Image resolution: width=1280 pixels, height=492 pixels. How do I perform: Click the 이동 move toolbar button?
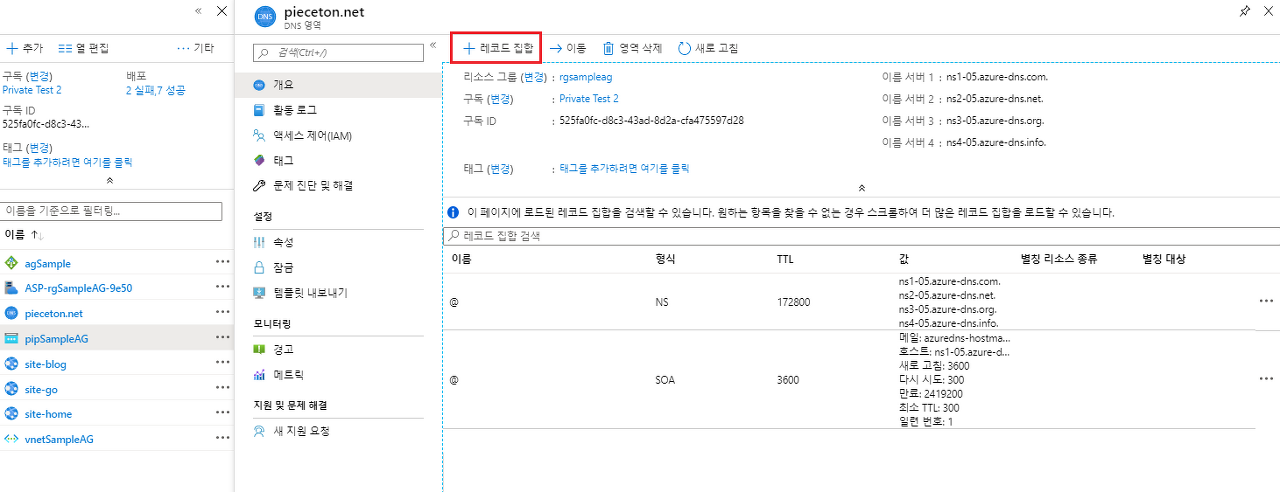point(568,47)
